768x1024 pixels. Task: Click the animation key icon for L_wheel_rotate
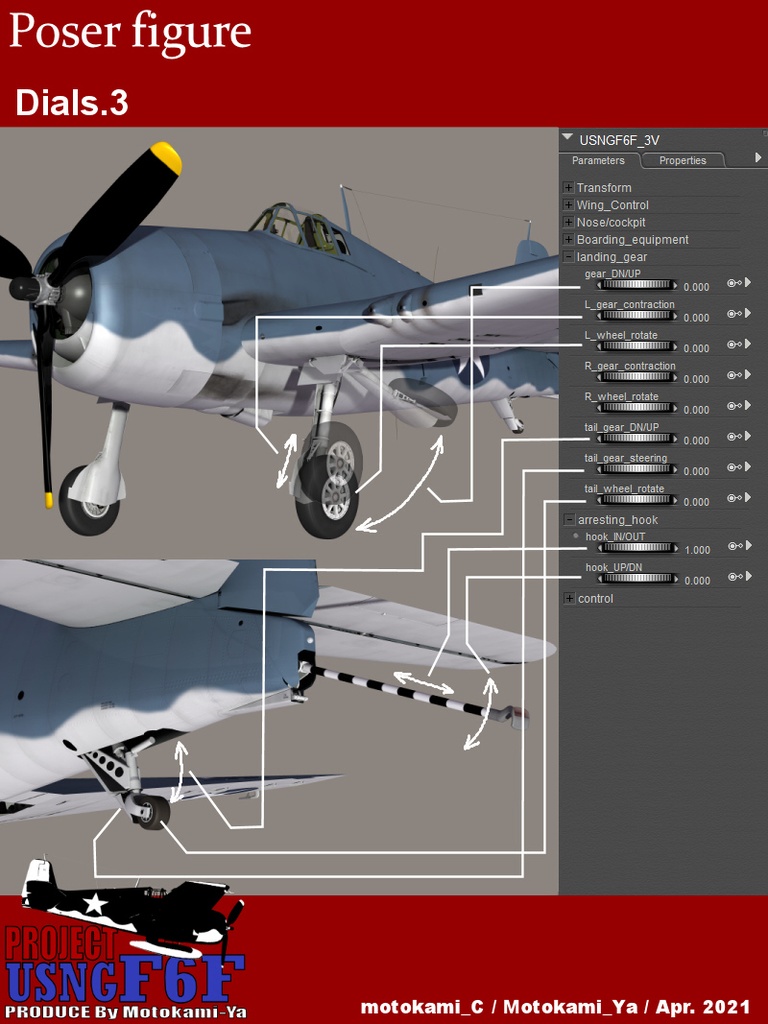coord(735,344)
